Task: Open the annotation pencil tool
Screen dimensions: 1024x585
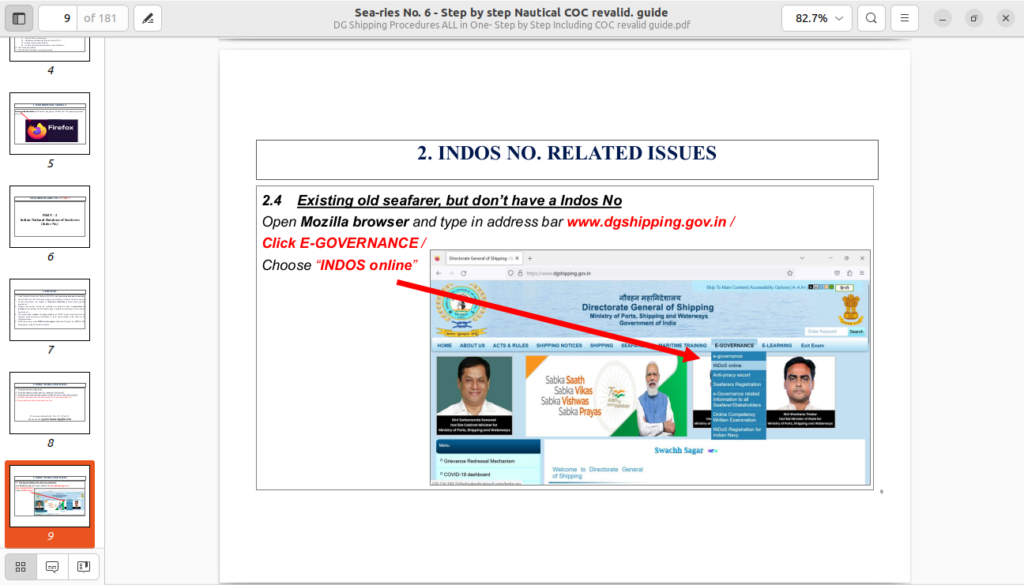Action: pos(147,18)
